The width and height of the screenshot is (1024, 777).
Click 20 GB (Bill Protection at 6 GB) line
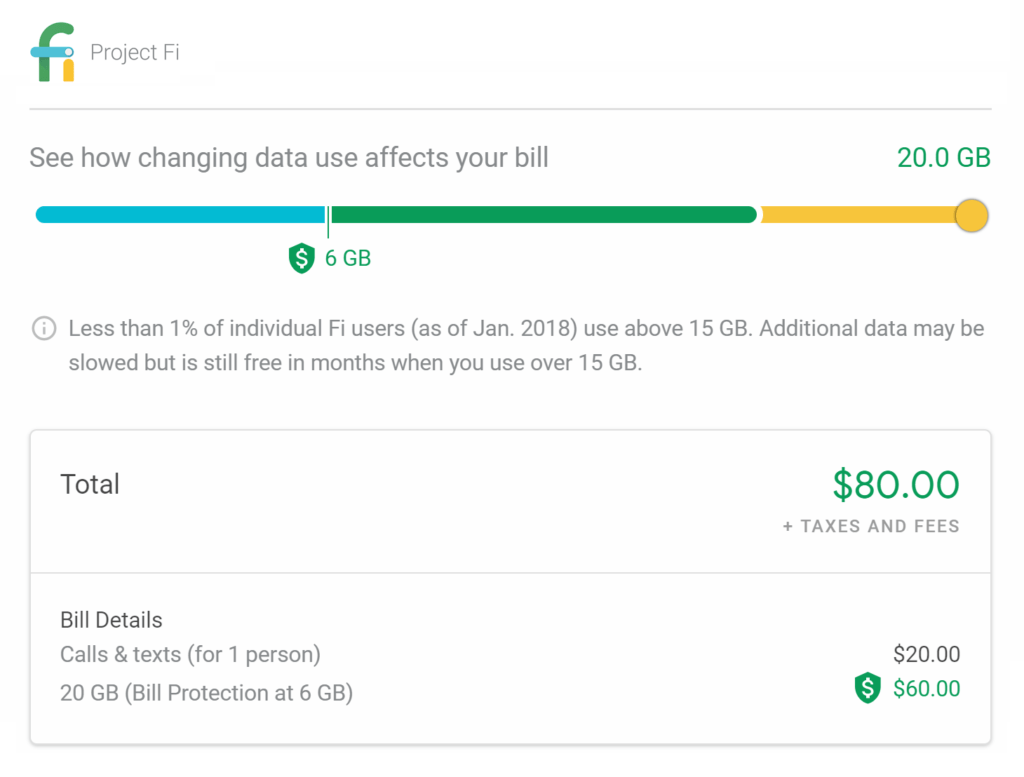tap(206, 693)
